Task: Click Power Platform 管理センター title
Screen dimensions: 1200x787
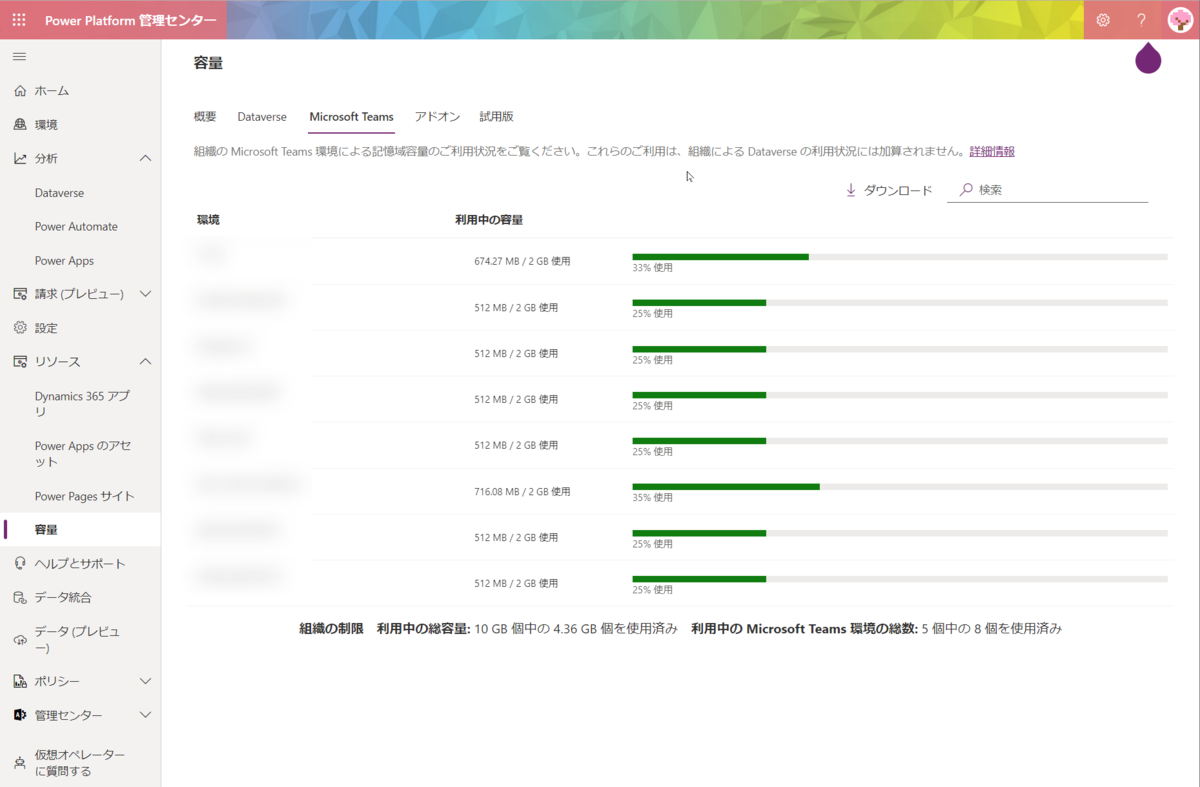Action: 130,20
